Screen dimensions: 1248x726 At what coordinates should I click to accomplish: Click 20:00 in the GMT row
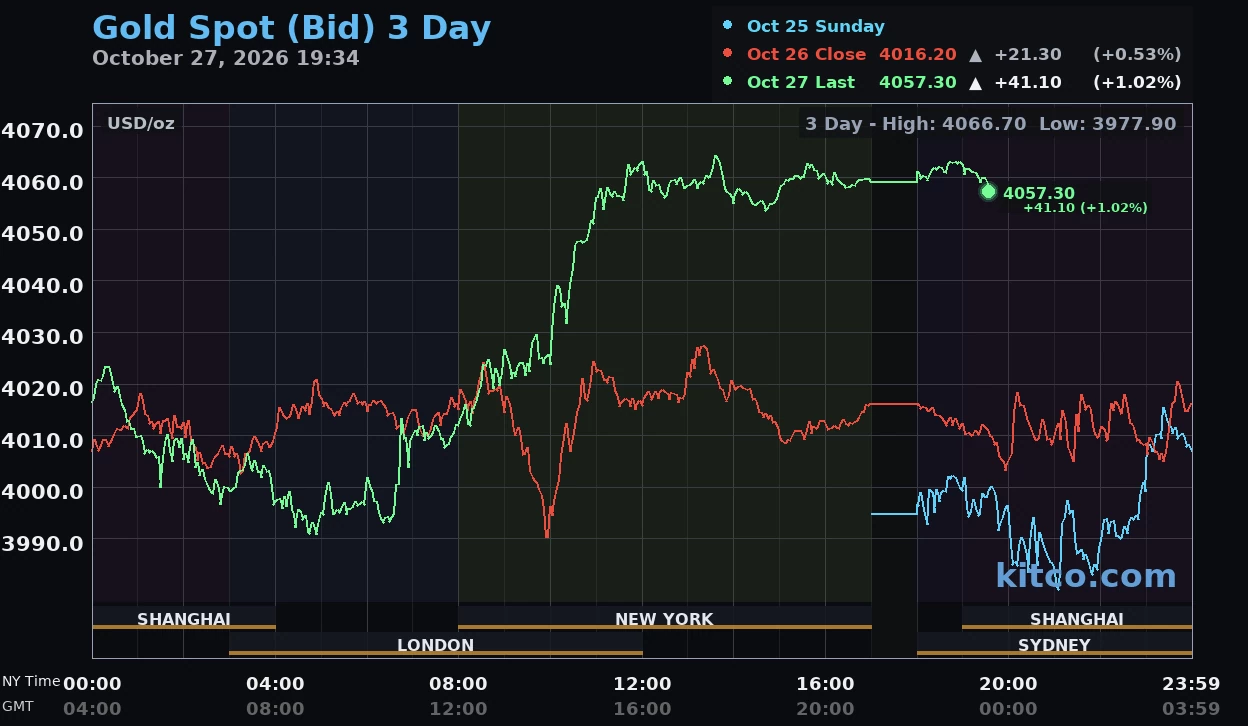point(825,708)
